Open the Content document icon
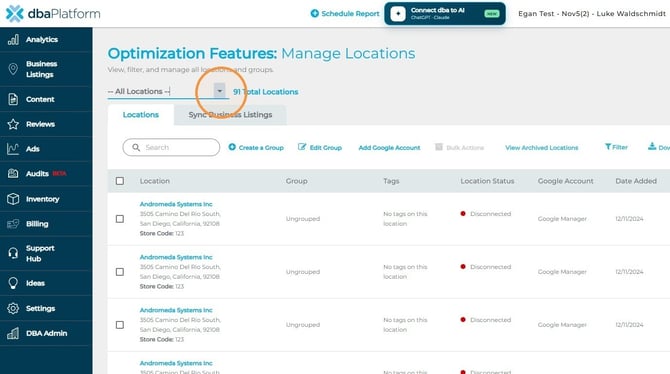The width and height of the screenshot is (670, 374). [13, 99]
